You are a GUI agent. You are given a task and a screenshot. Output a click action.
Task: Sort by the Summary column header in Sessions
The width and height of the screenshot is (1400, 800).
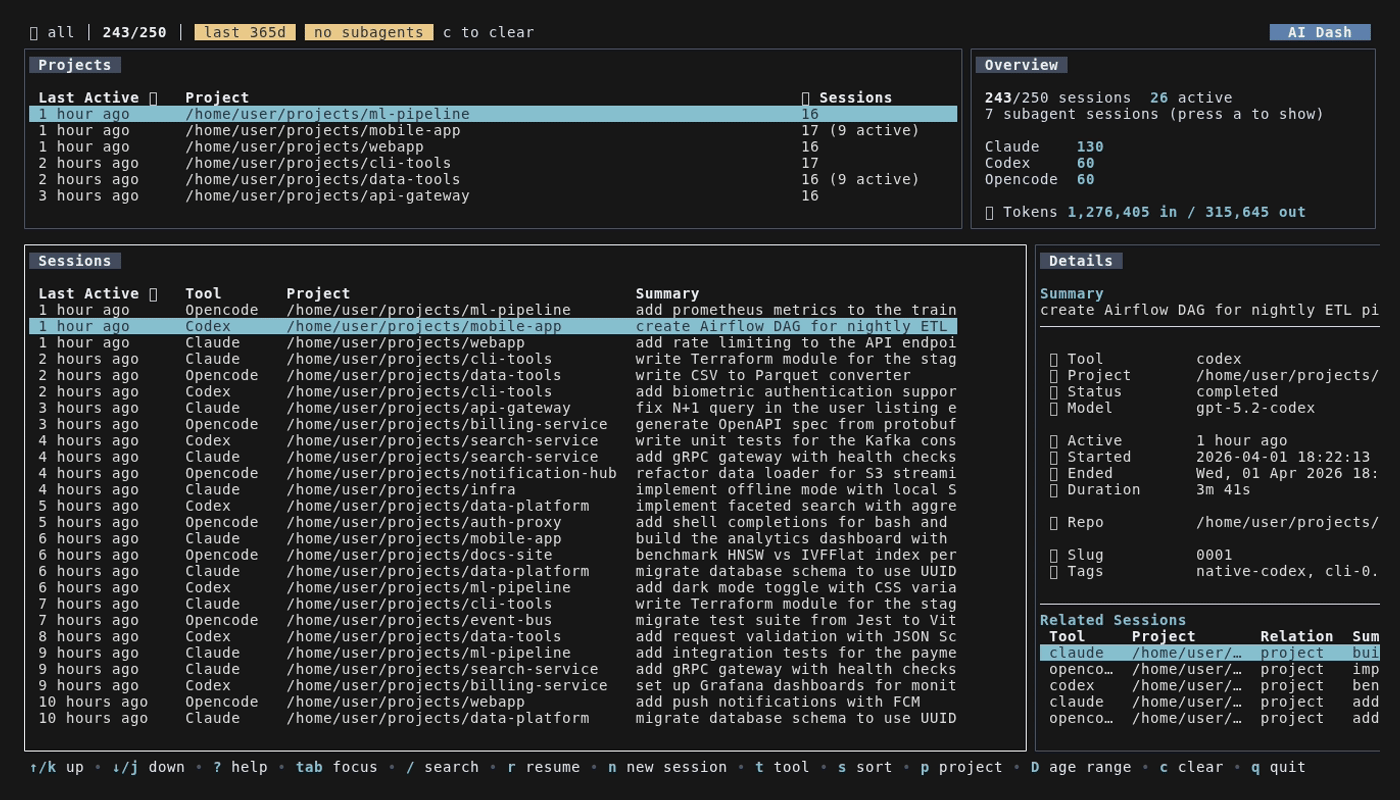point(667,294)
